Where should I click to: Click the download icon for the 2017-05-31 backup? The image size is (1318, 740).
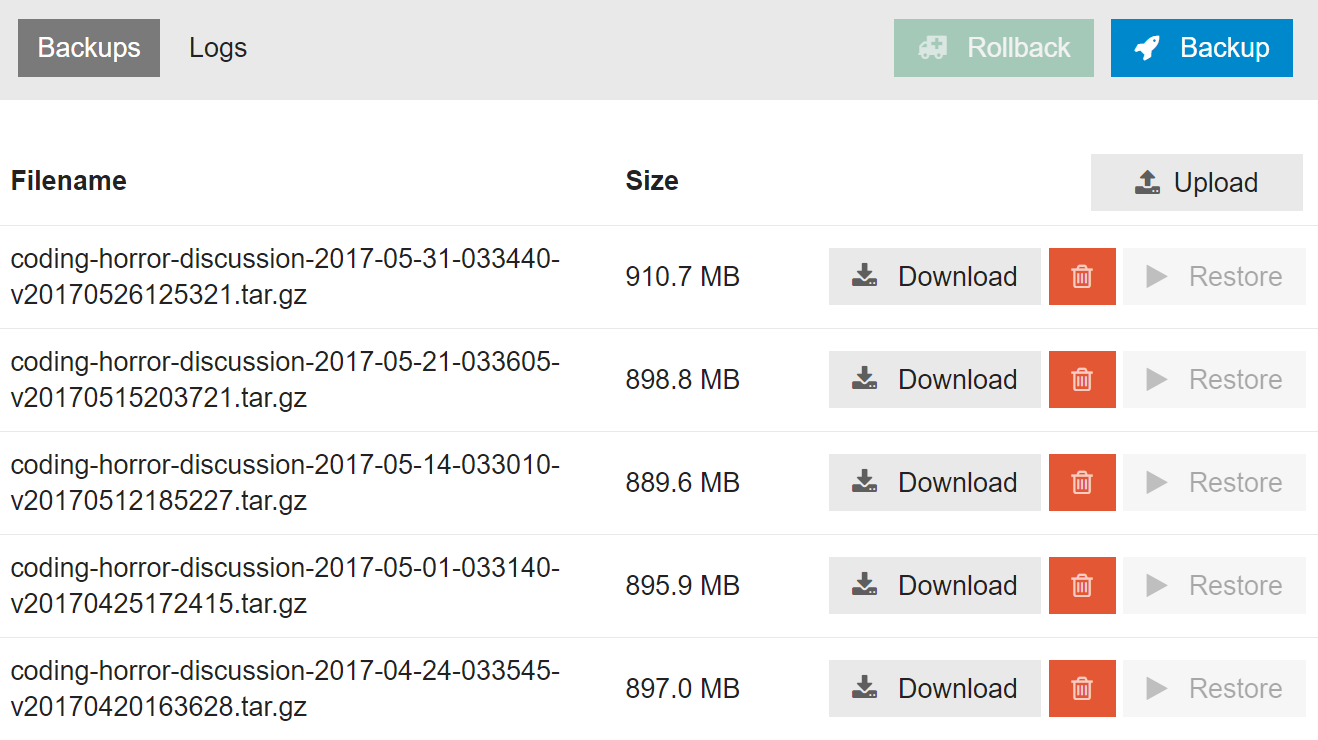pyautogui.click(x=864, y=276)
